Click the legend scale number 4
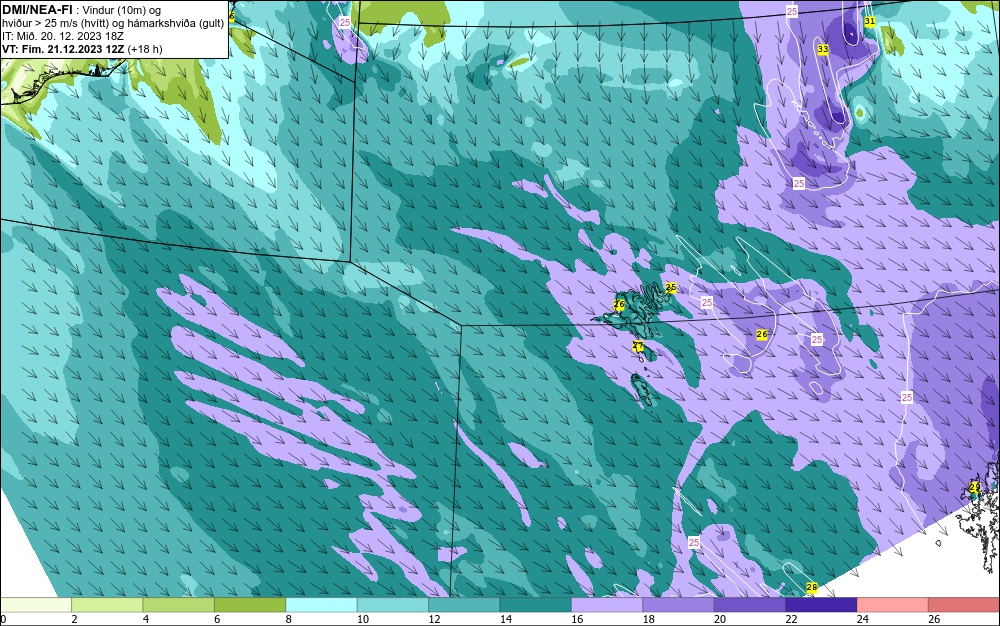The image size is (1000, 626). click(x=146, y=619)
